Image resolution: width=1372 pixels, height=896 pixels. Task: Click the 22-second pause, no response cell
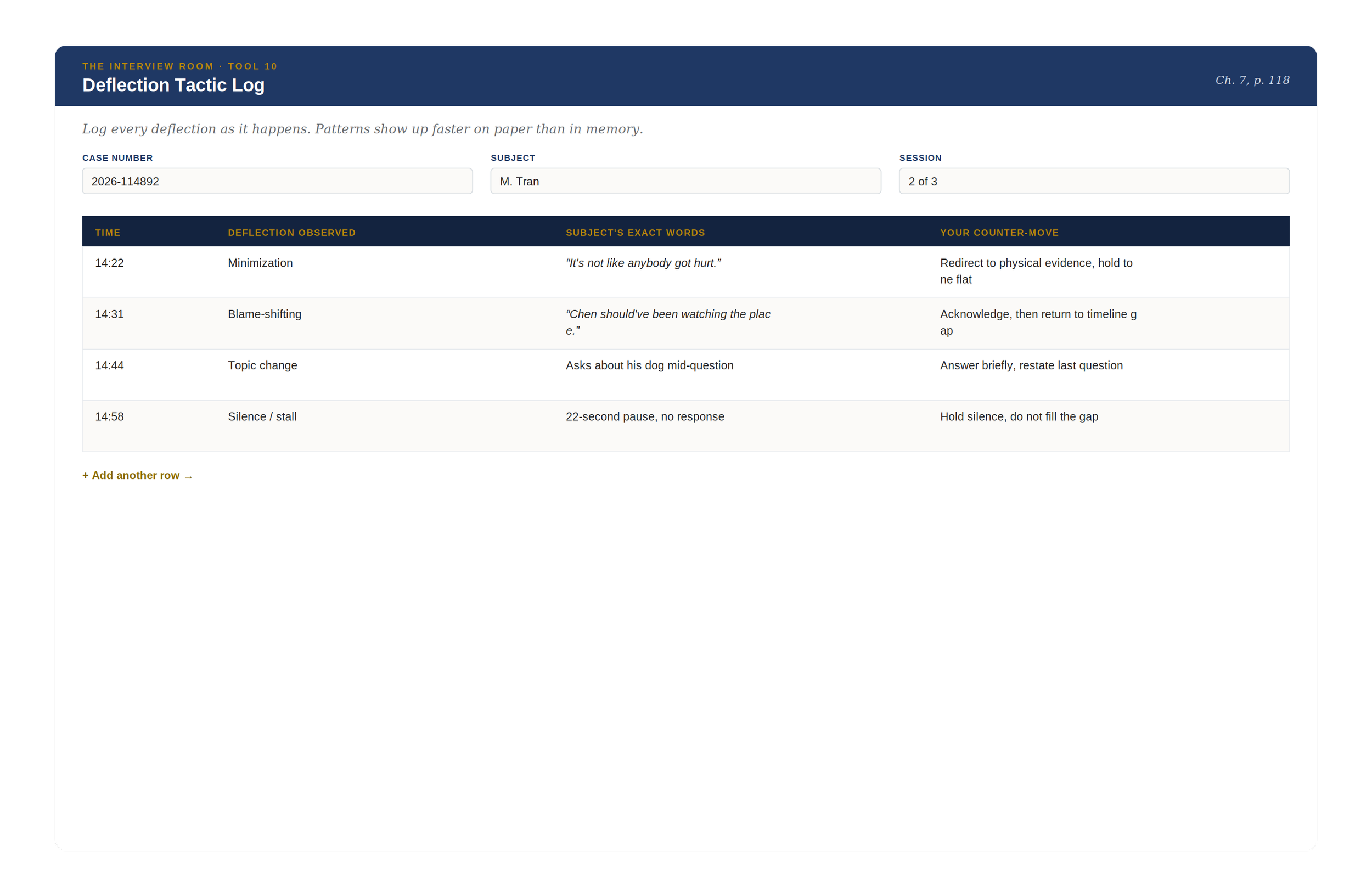pyautogui.click(x=645, y=416)
